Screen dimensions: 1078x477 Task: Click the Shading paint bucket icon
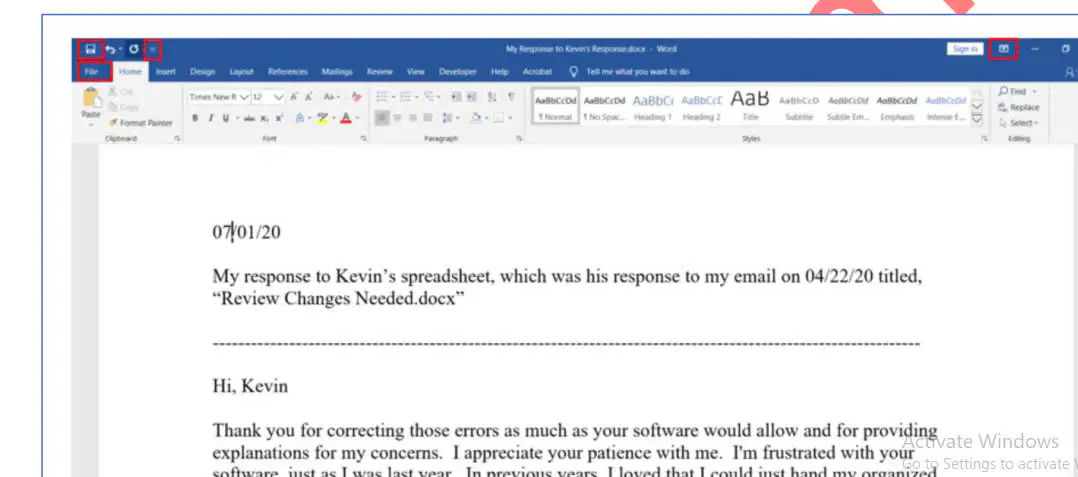tap(475, 118)
